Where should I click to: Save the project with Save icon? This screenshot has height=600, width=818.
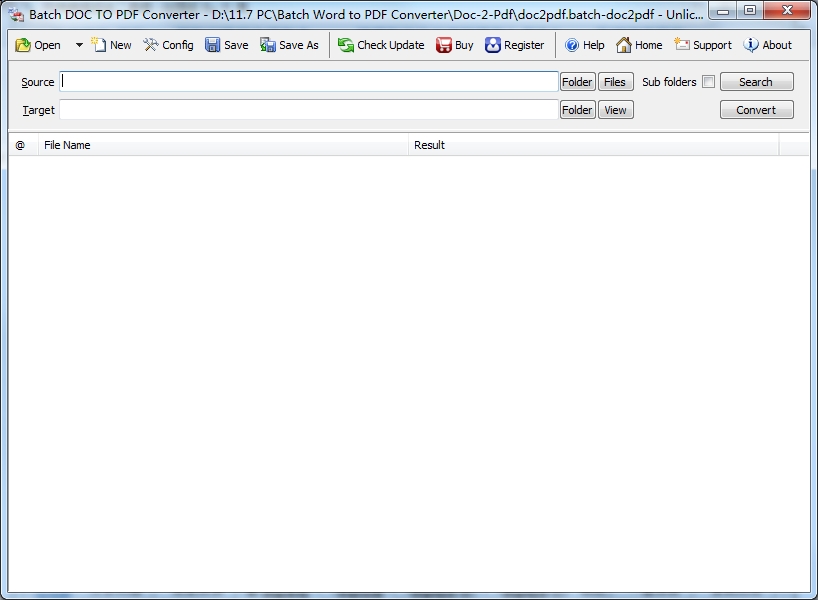226,45
